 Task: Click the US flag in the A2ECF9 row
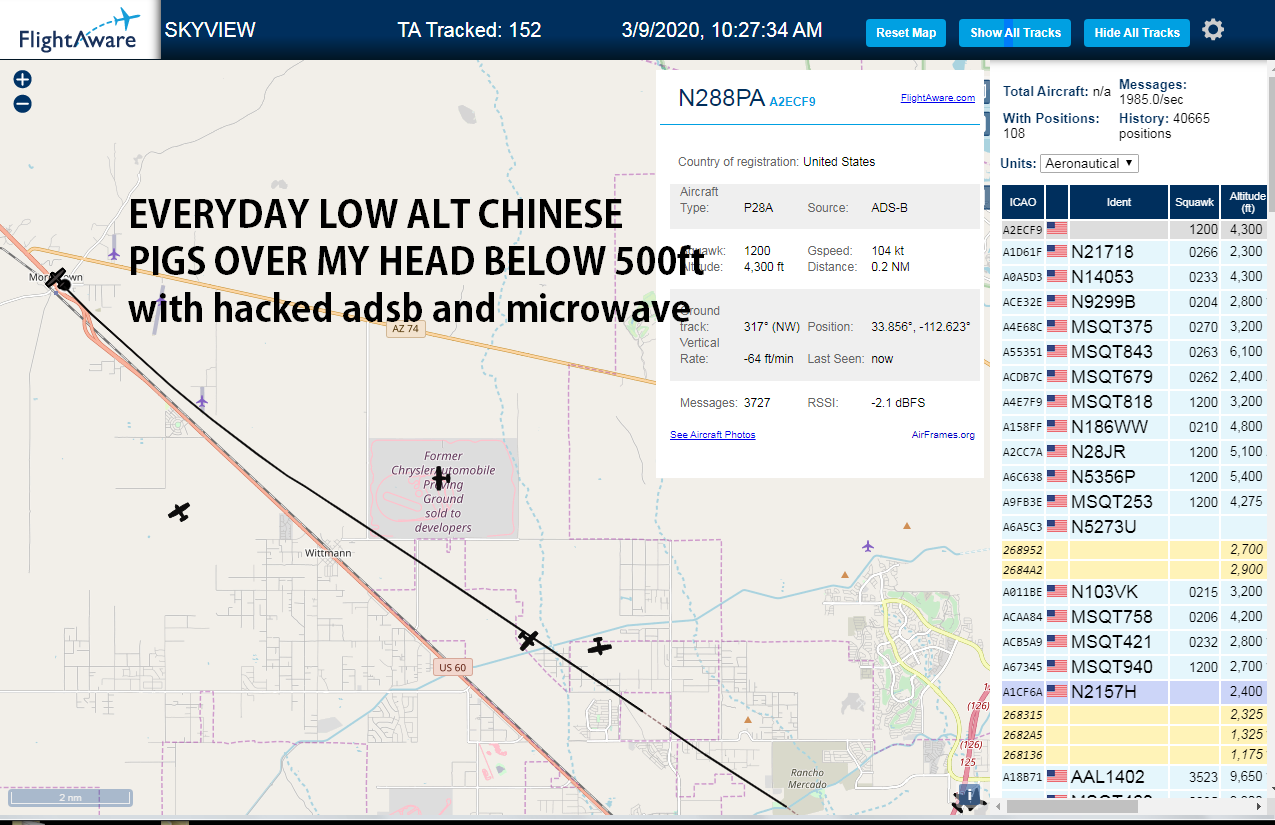tap(1057, 229)
